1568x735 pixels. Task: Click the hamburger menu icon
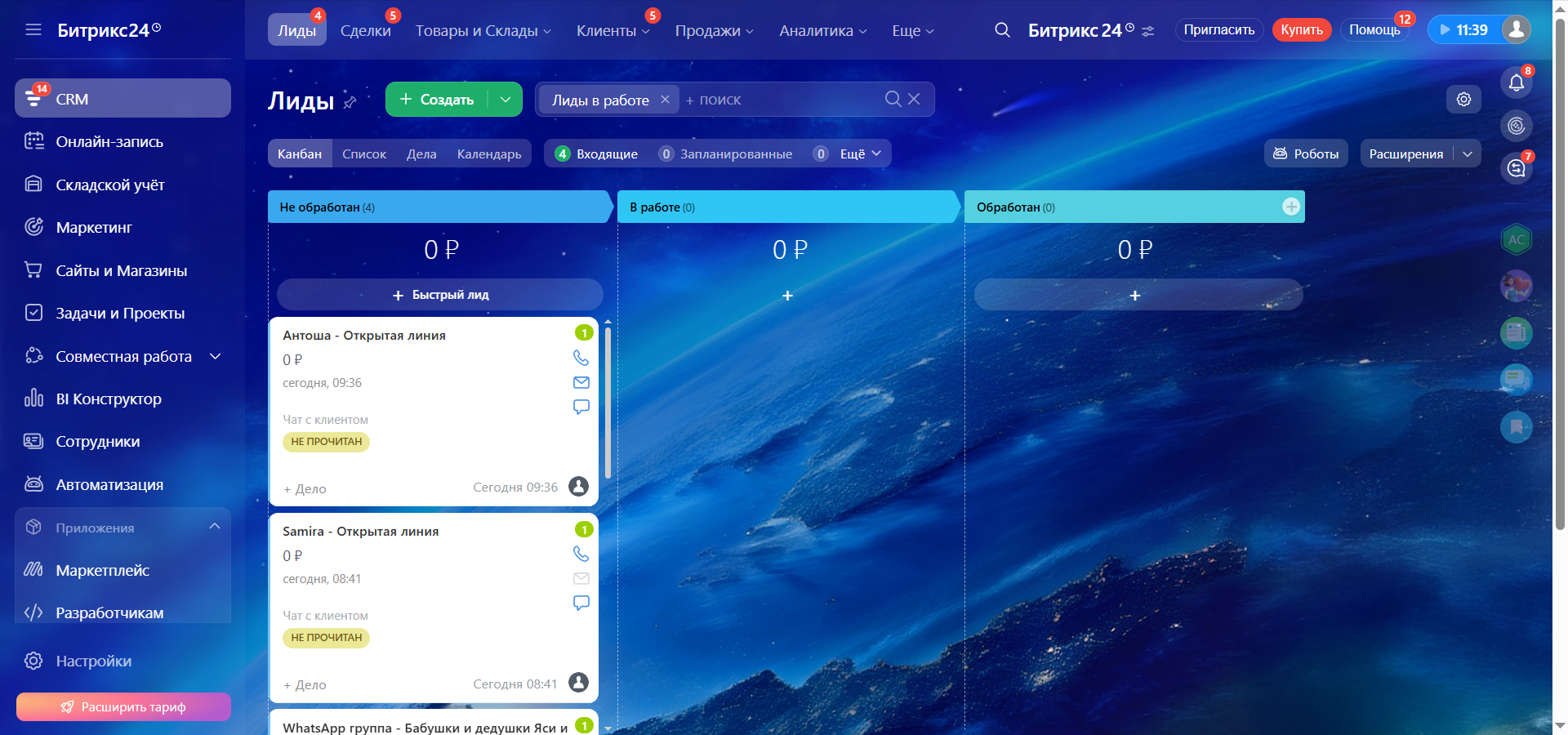coord(33,30)
